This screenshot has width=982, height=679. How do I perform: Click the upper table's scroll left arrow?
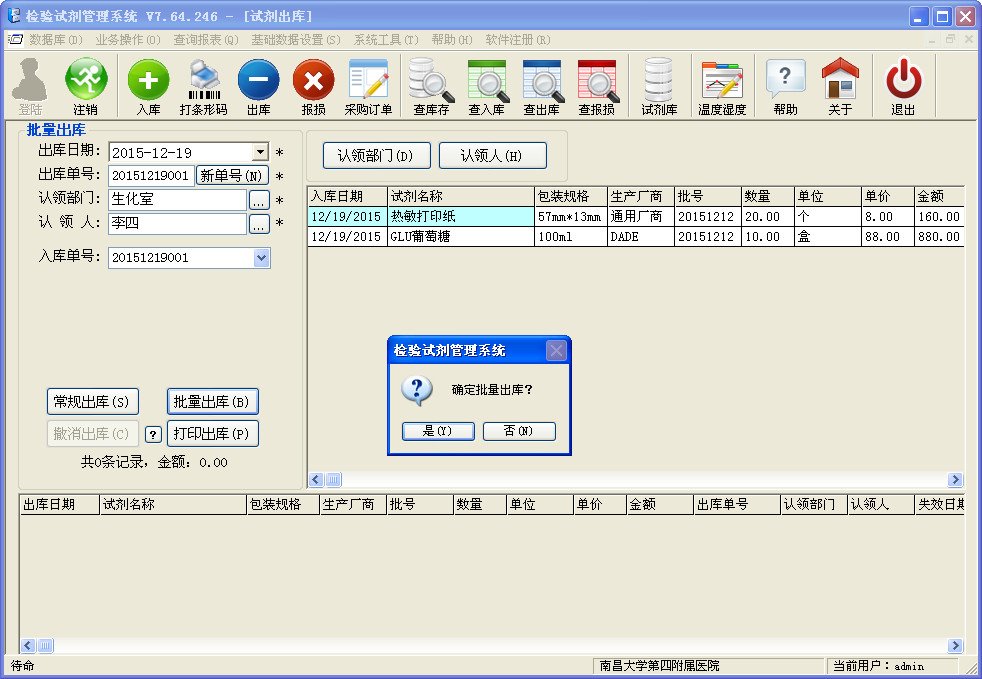click(316, 480)
